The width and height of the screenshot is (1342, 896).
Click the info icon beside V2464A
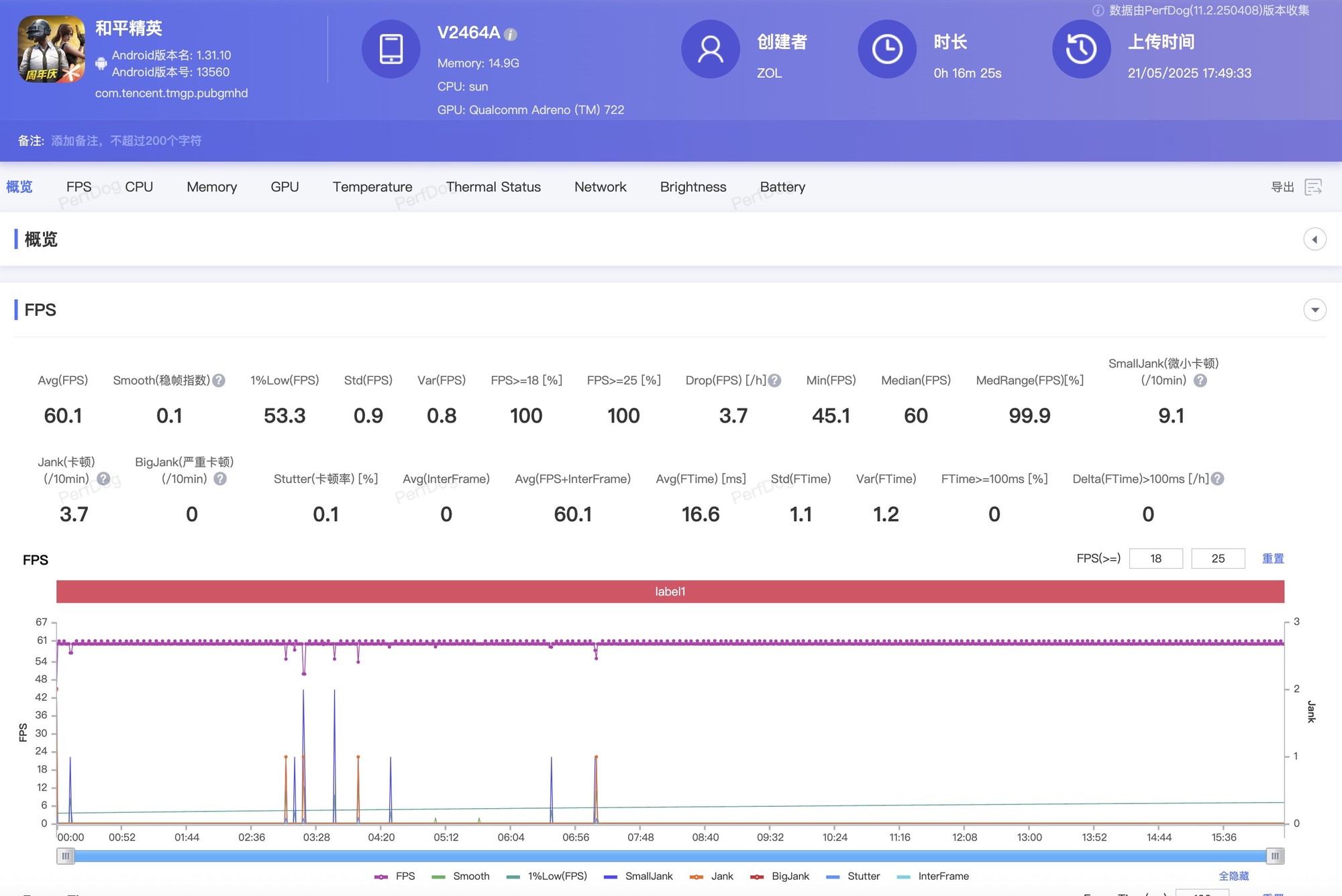click(x=511, y=34)
